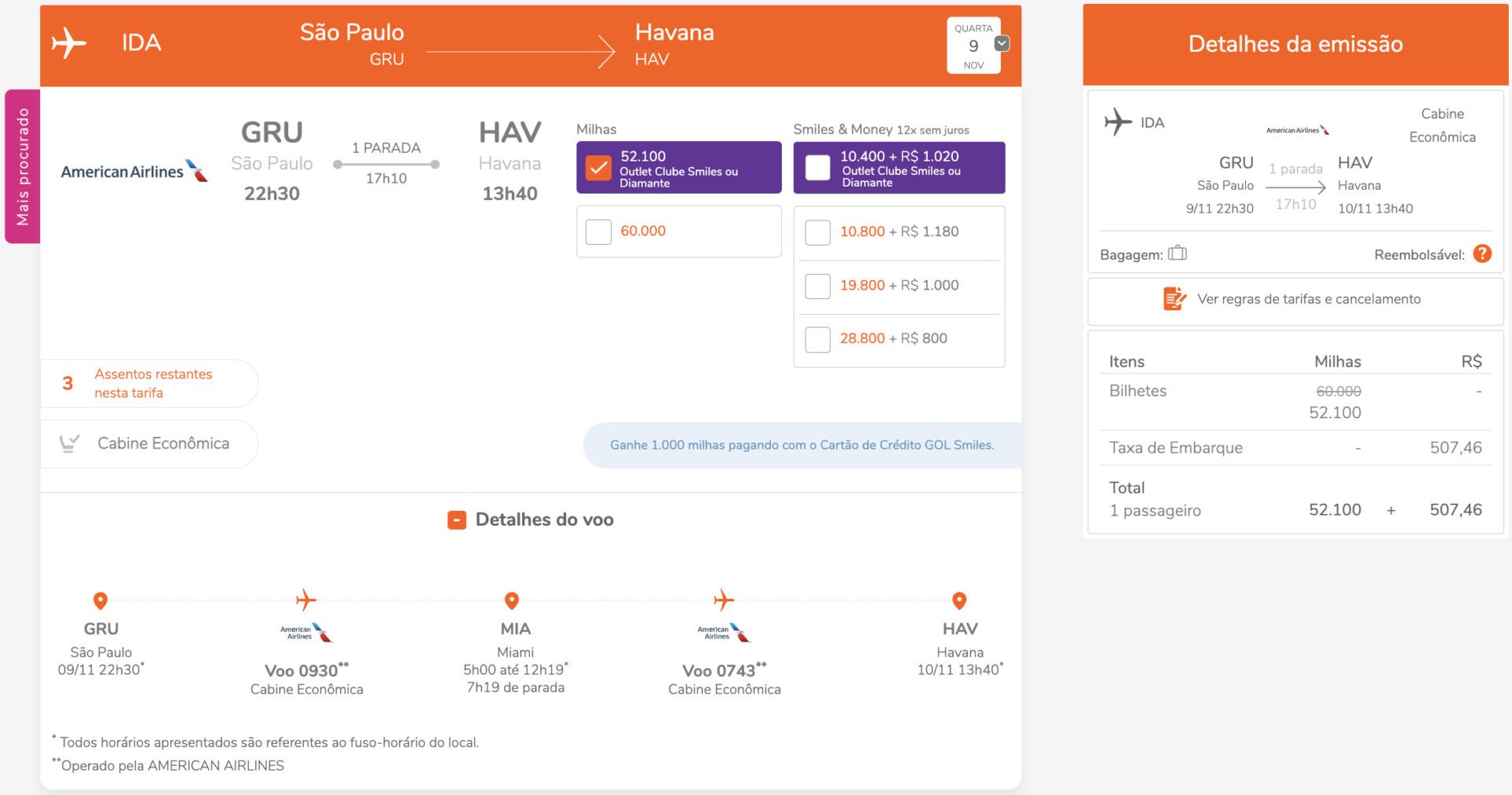Click the plane icon above Voo 0930
The height and width of the screenshot is (795, 1512).
(x=306, y=601)
